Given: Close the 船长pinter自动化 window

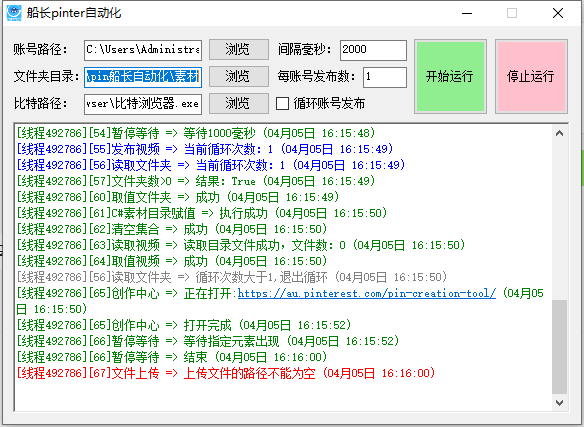Looking at the screenshot, I should (x=558, y=13).
